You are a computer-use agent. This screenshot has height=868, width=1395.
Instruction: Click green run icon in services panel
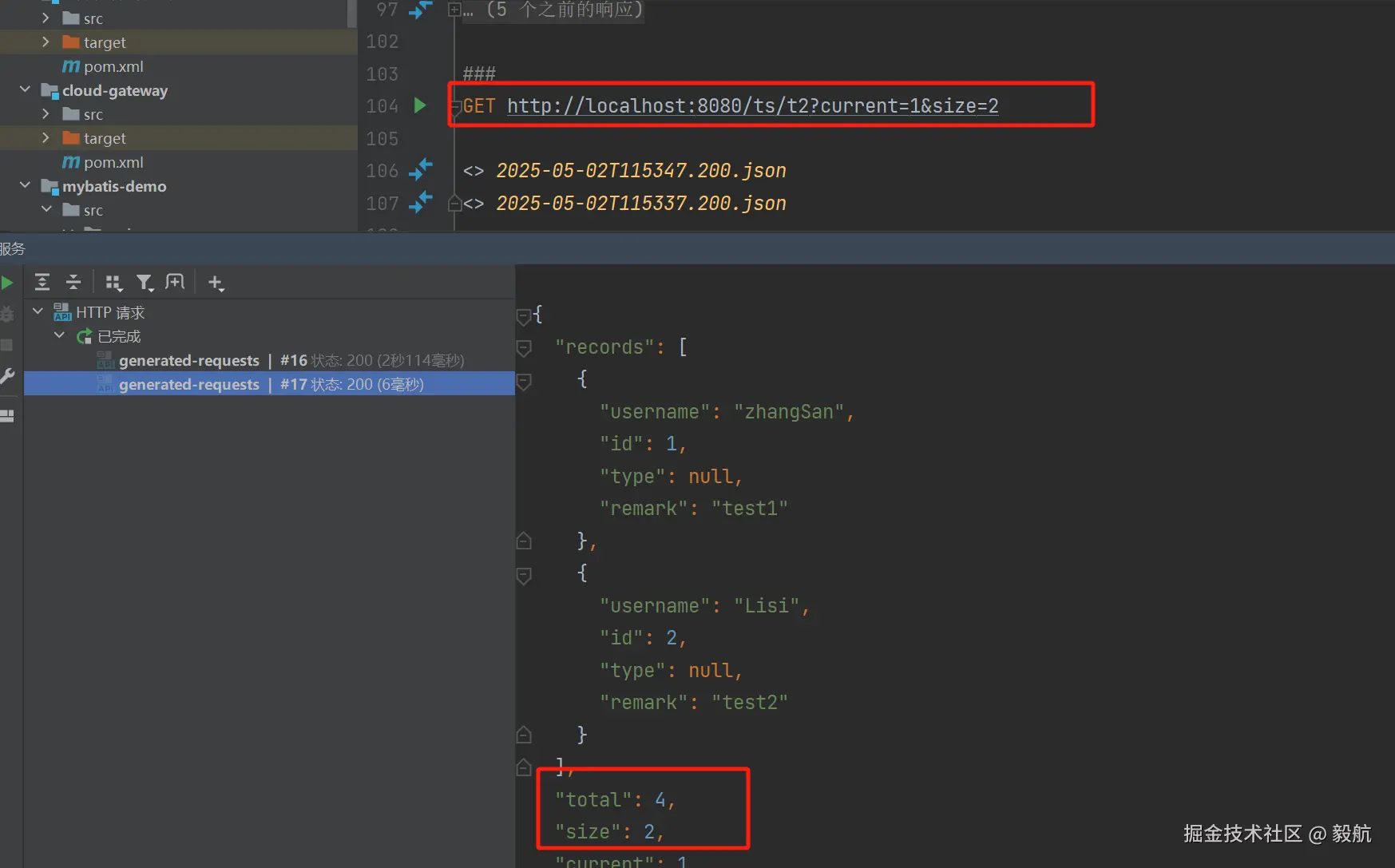point(7,283)
